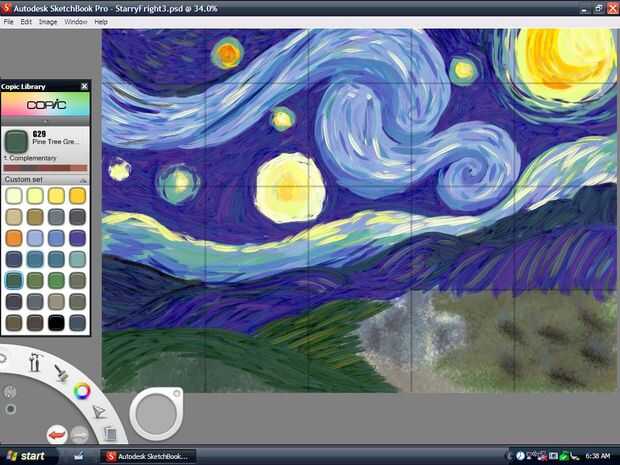Click the red undo arrow
Screen dimensions: 620x465
coord(57,435)
